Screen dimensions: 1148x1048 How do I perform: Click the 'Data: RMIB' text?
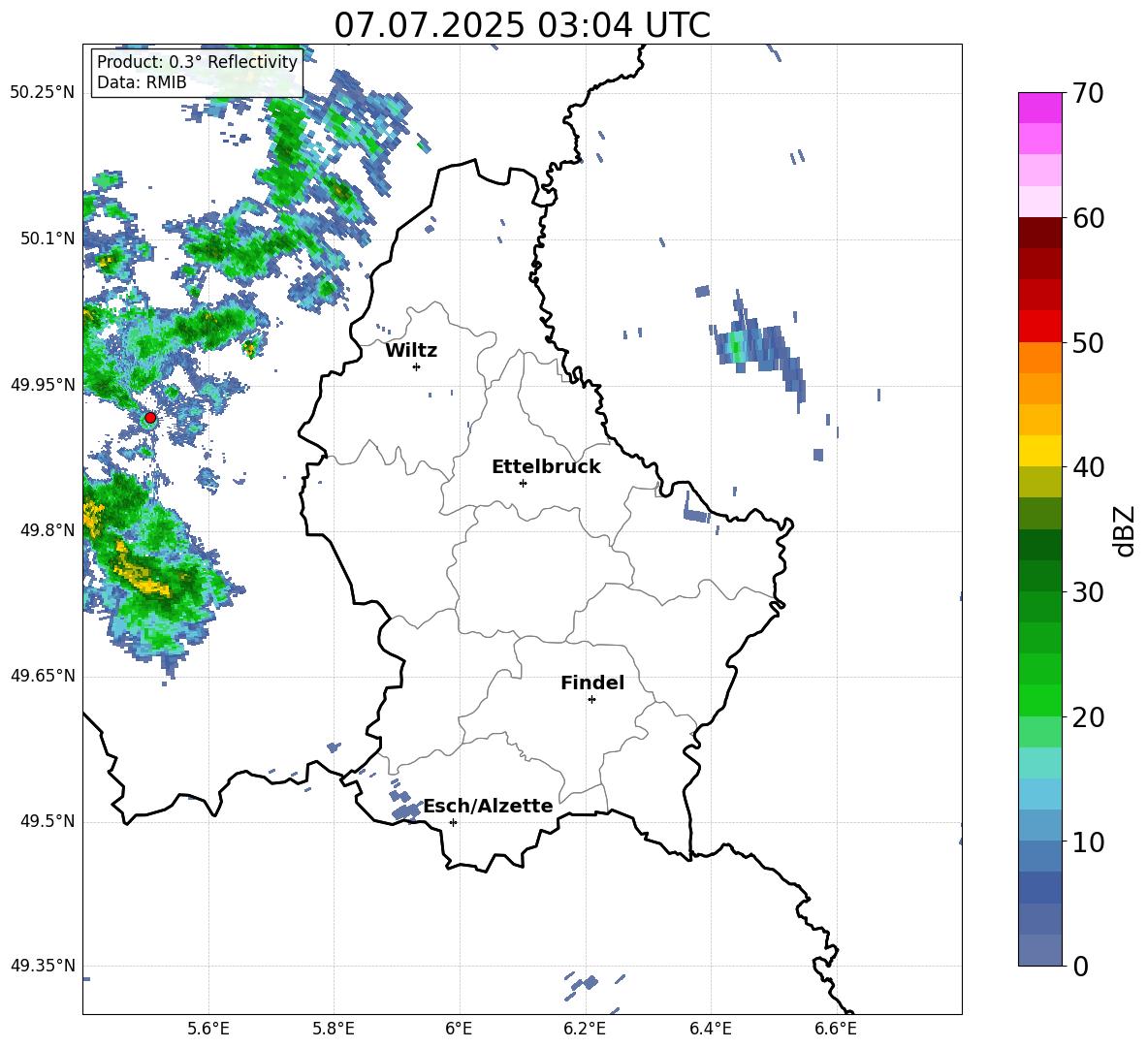coord(142,82)
